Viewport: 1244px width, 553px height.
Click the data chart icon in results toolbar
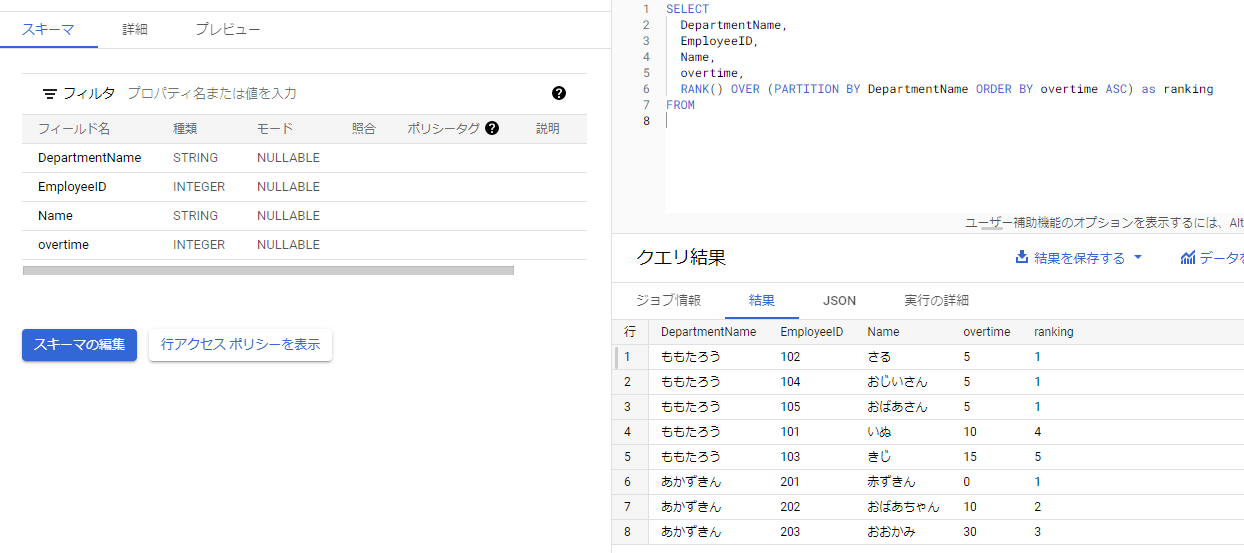click(1188, 257)
